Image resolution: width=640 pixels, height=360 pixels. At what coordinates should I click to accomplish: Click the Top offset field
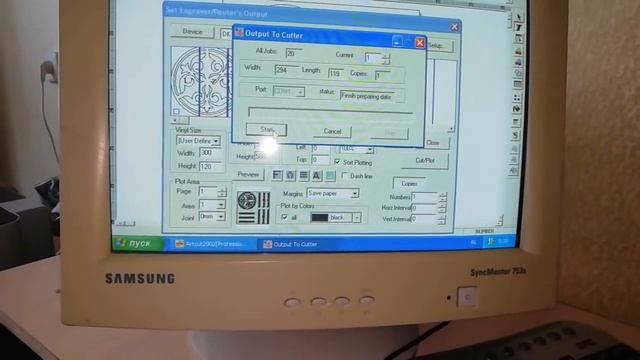(x=320, y=160)
